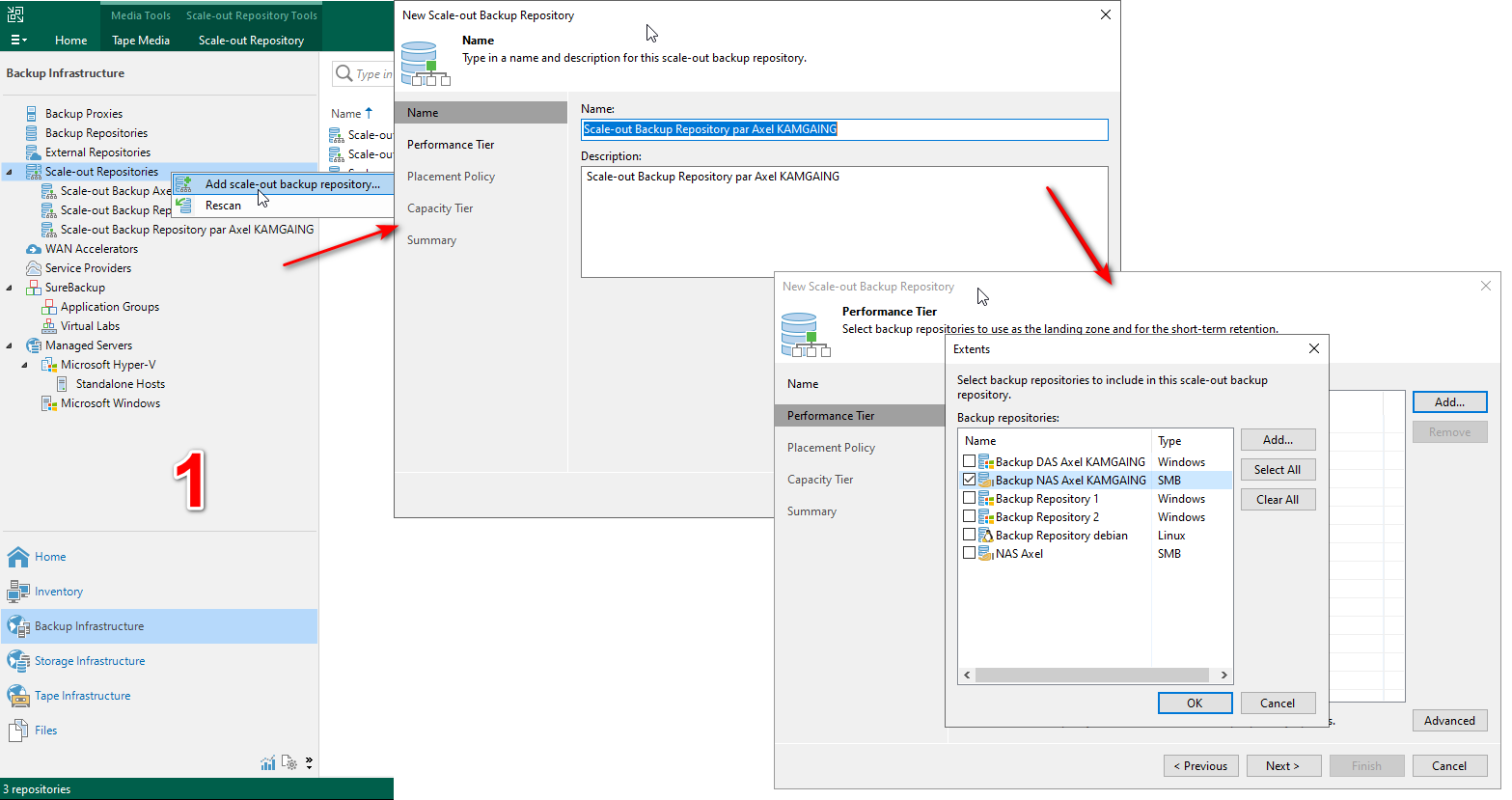
Task: Click the Veeam application logo icon
Action: 14,14
